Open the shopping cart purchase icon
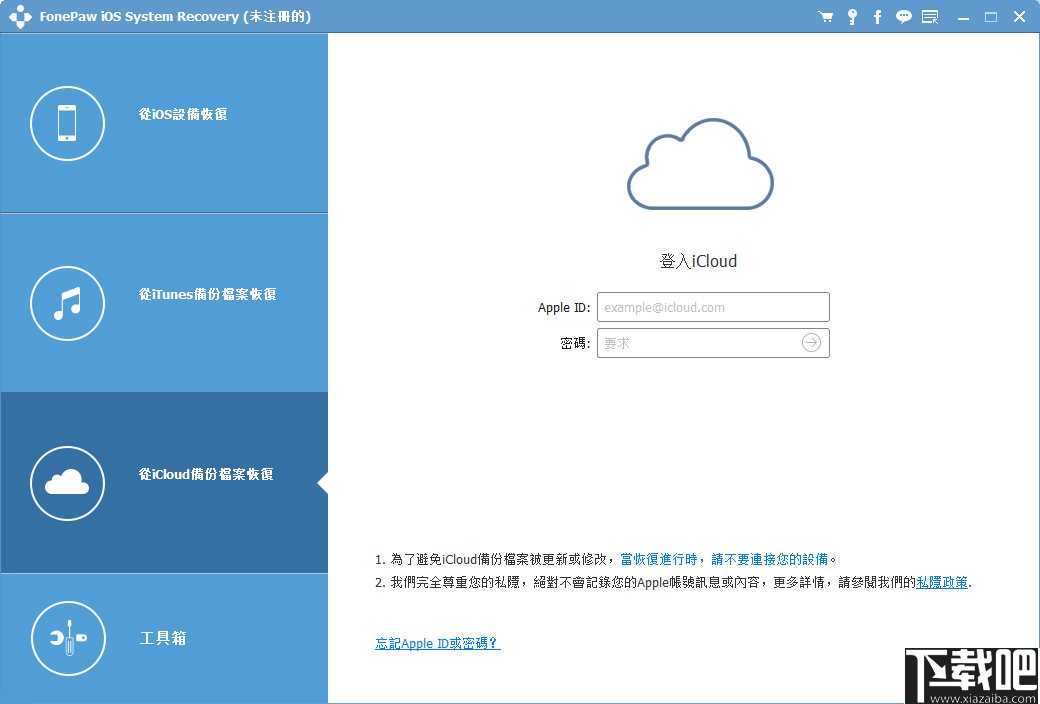The width and height of the screenshot is (1040, 704). click(x=826, y=16)
